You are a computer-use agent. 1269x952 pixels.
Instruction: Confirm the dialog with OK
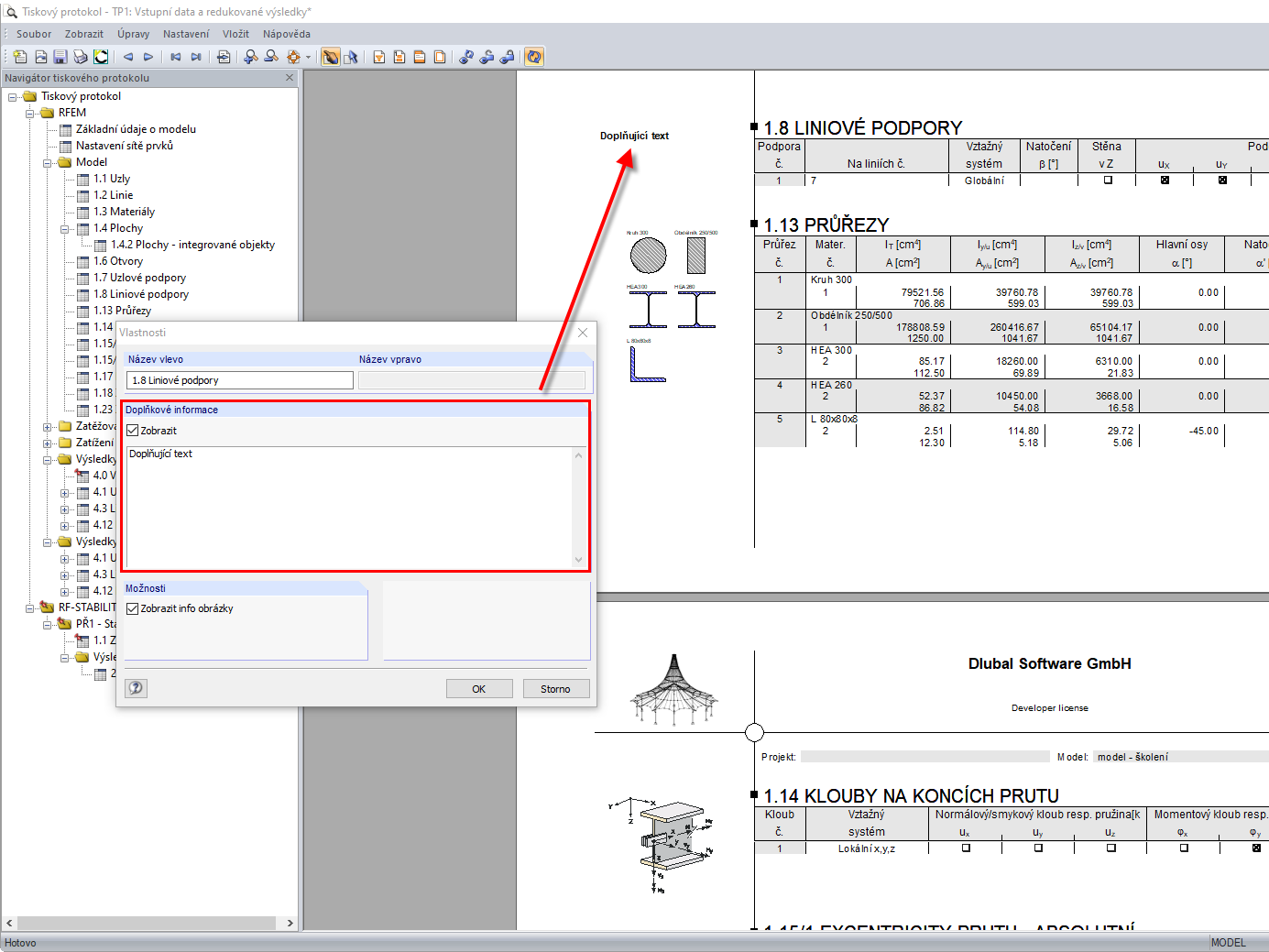479,689
